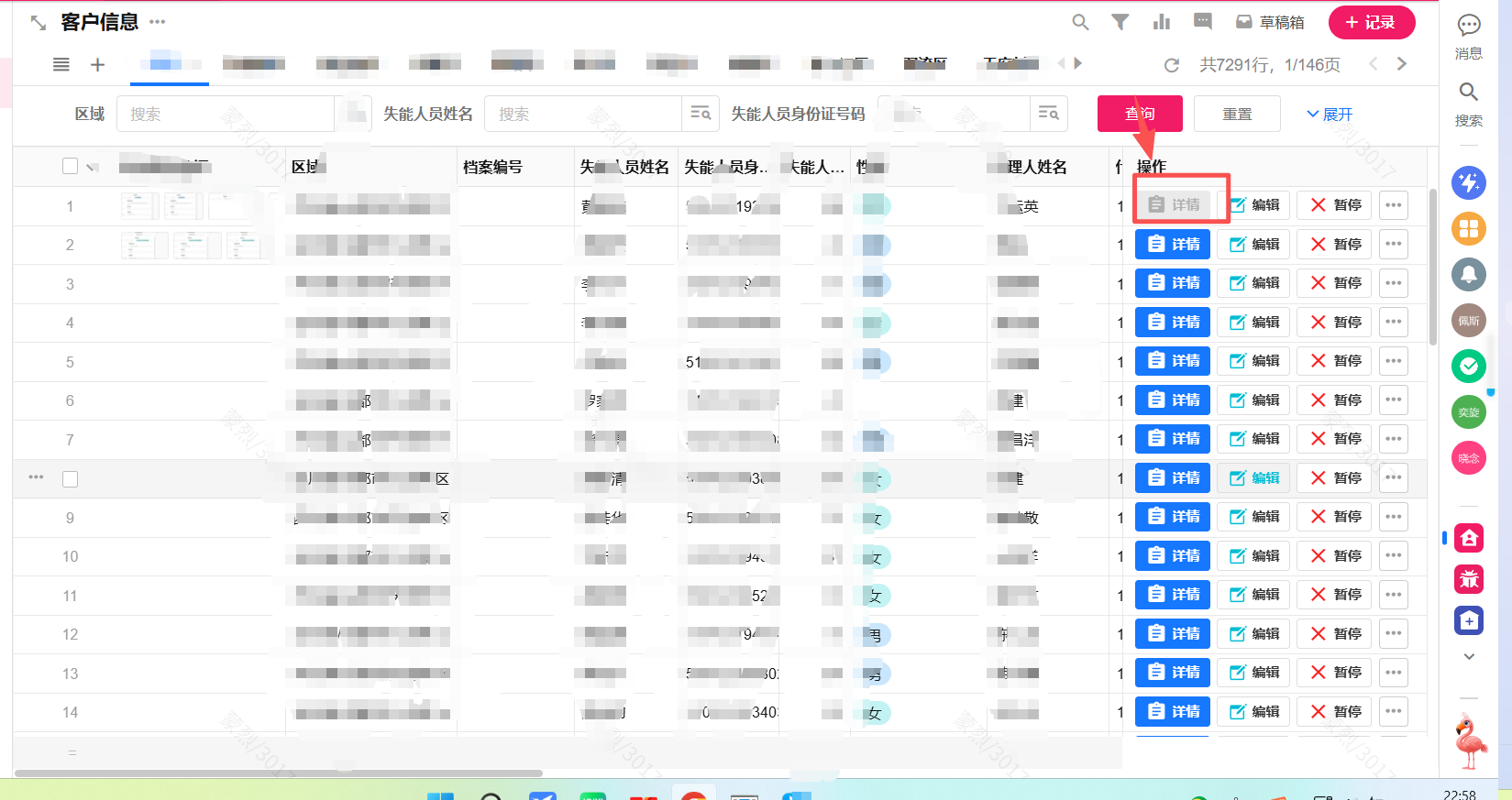Open the view list hamburger icon
This screenshot has width=1512, height=800.
point(61,64)
